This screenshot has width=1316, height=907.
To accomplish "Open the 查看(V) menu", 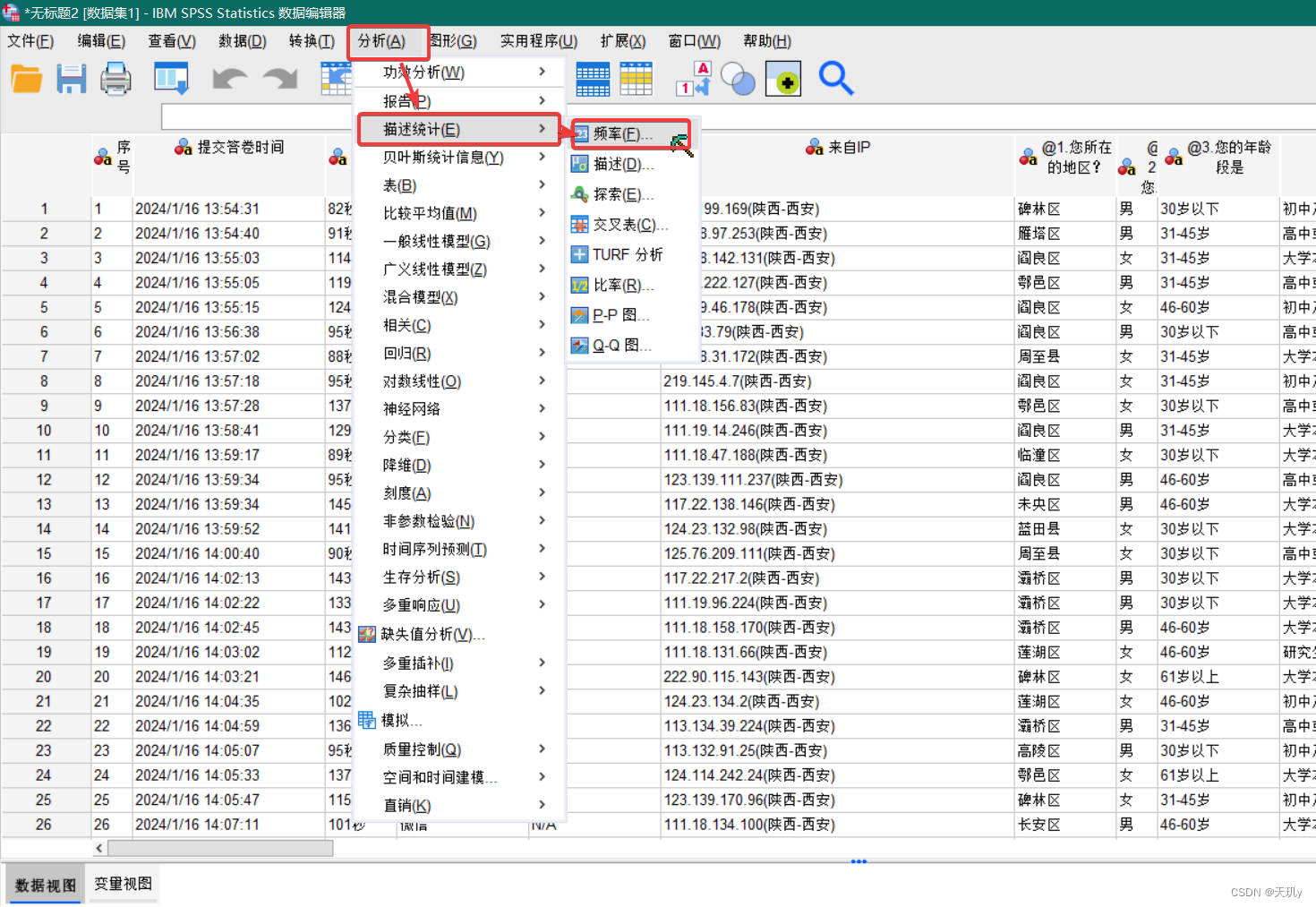I will 172,41.
